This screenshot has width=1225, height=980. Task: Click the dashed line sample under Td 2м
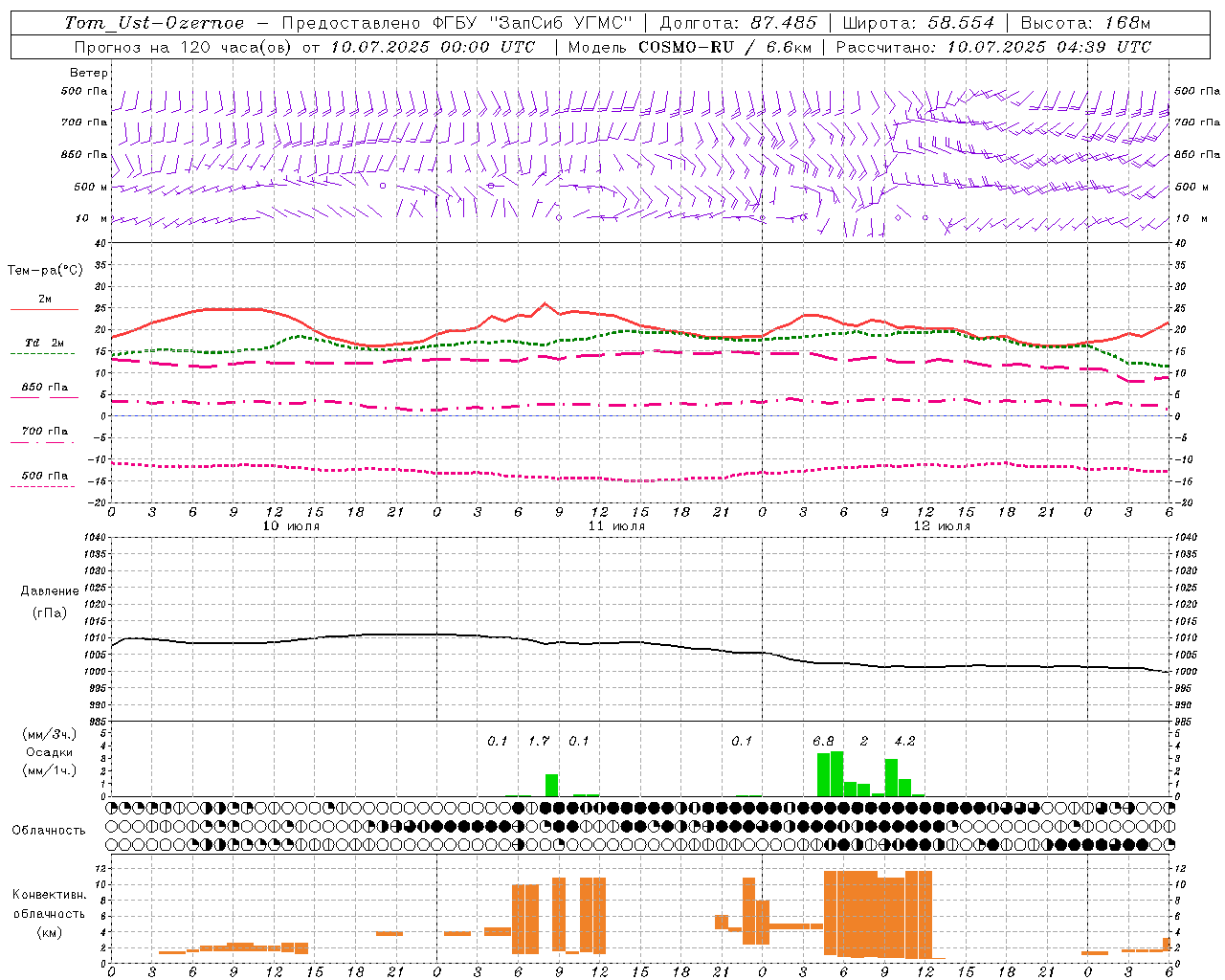[42, 353]
